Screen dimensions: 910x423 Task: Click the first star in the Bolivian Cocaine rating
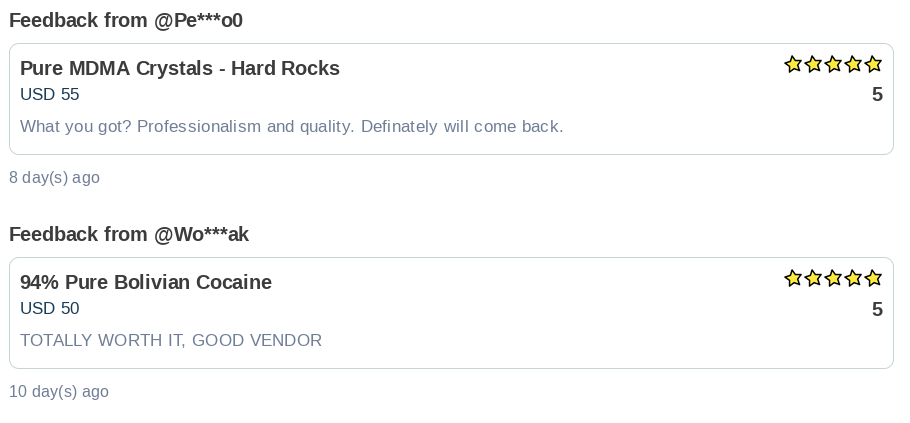tap(793, 278)
